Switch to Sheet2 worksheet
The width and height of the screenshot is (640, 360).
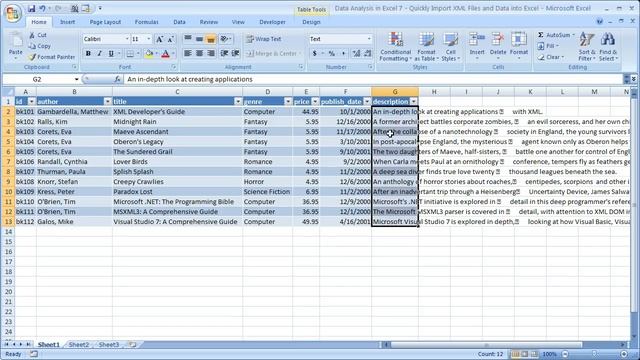[x=79, y=345]
